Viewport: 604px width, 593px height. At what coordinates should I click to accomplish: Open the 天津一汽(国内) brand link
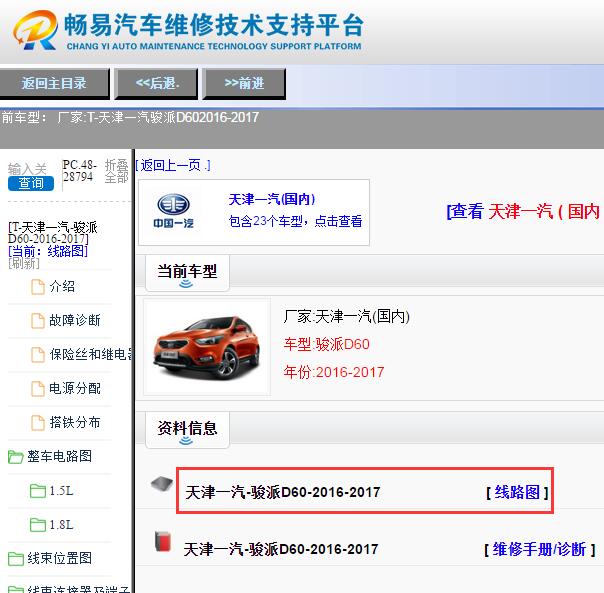tap(272, 199)
